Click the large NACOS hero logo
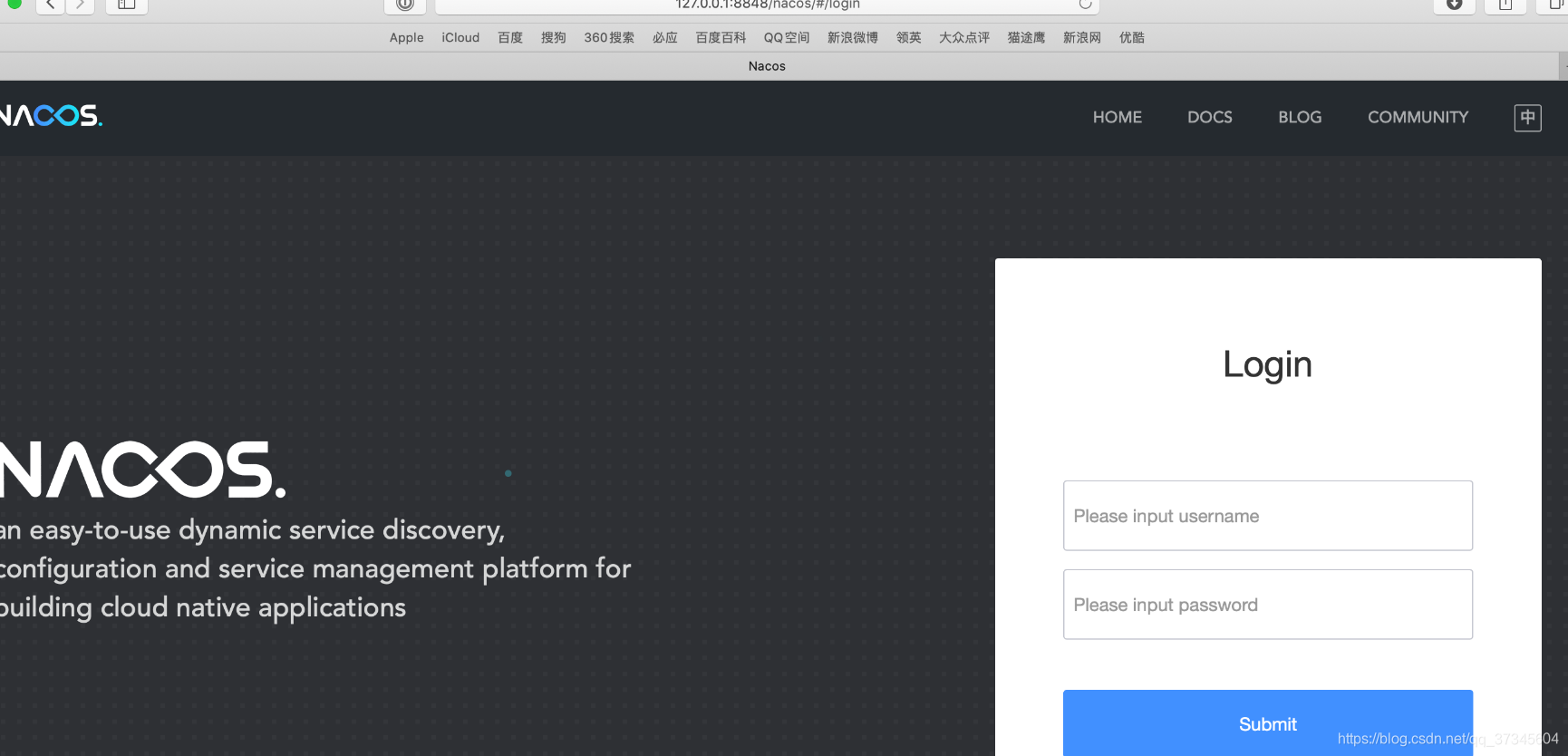 (x=143, y=470)
